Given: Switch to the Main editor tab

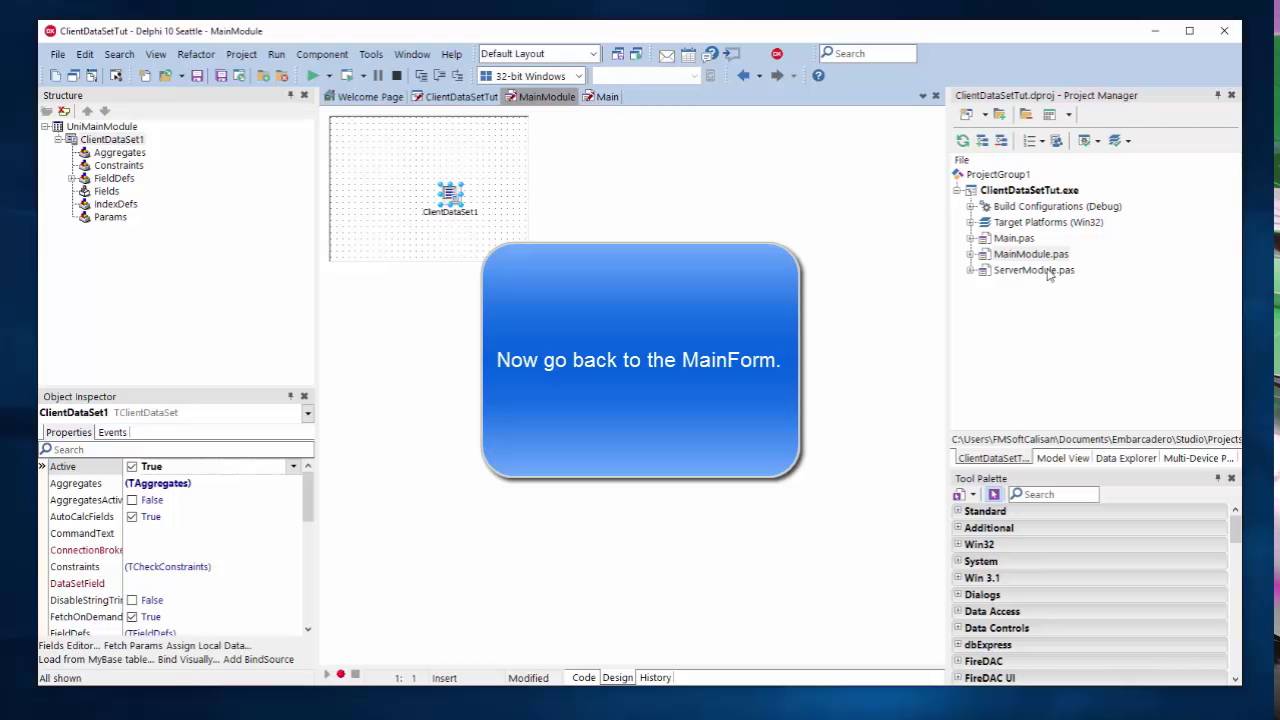Looking at the screenshot, I should 601,97.
